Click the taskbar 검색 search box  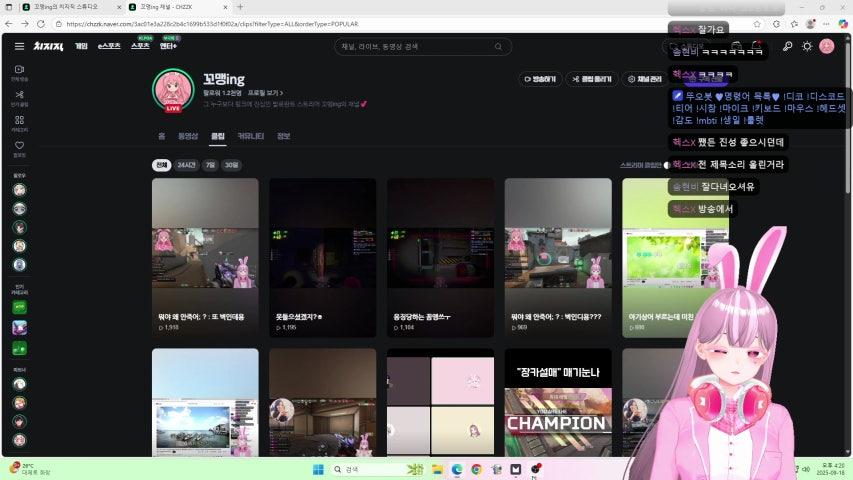[x=378, y=469]
